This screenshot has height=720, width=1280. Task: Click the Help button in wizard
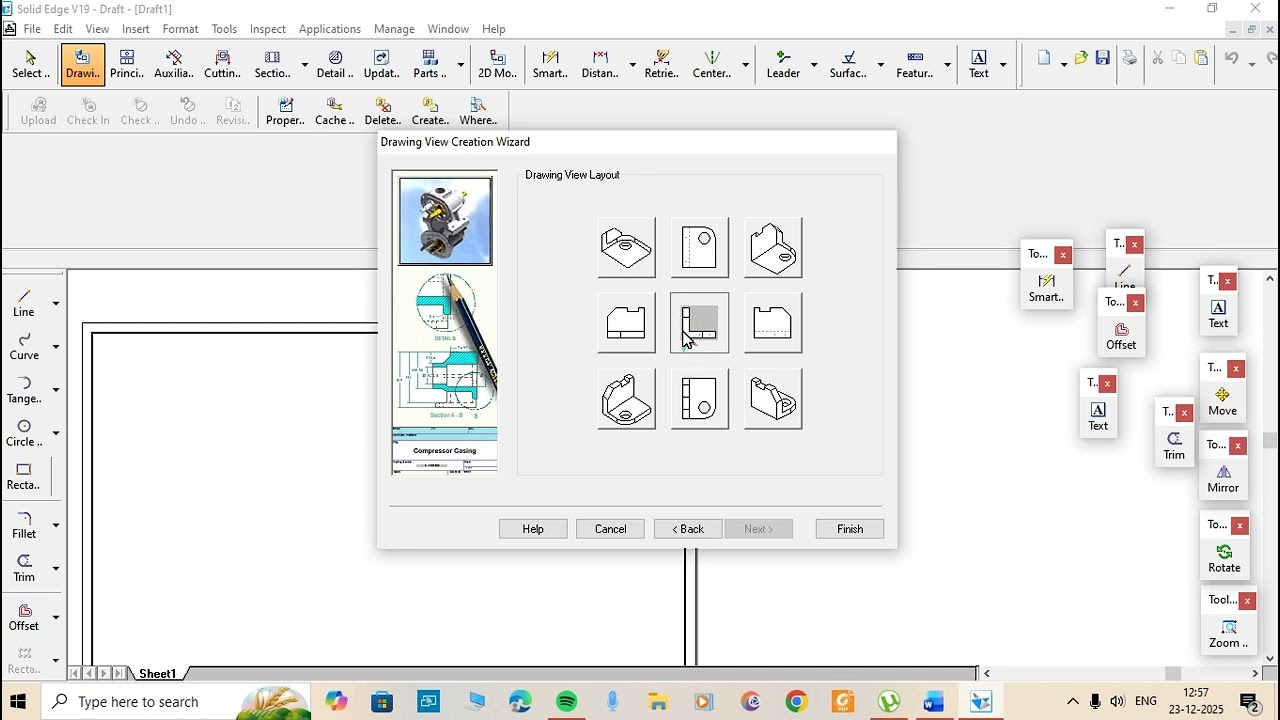pos(533,529)
